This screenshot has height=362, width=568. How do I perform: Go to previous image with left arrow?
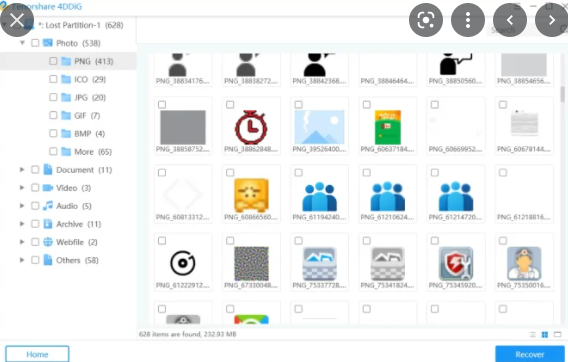coord(510,20)
